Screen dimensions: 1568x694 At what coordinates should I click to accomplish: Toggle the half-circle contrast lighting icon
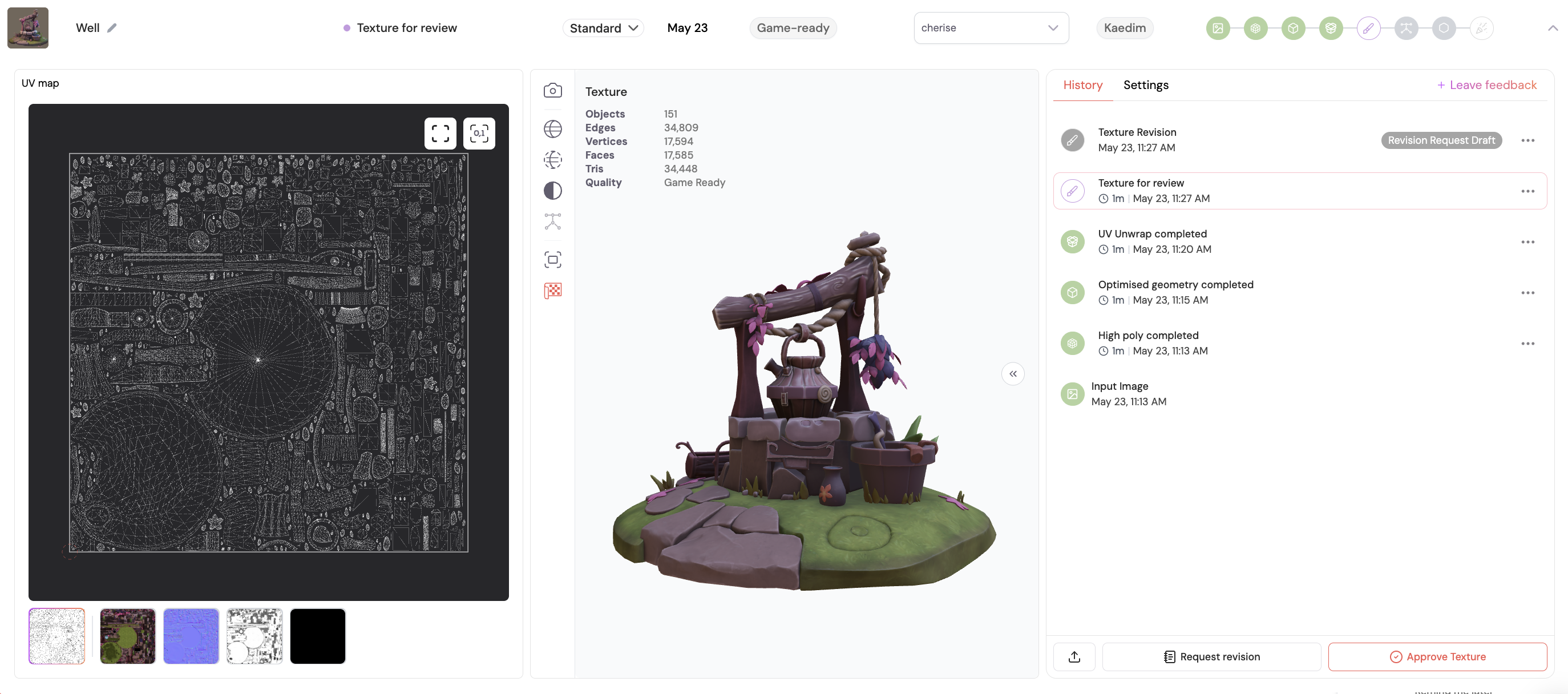tap(552, 191)
